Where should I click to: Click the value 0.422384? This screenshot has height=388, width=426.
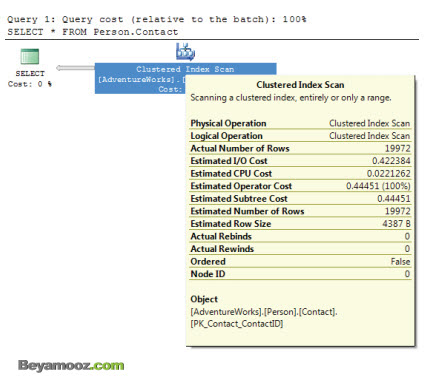[391, 161]
